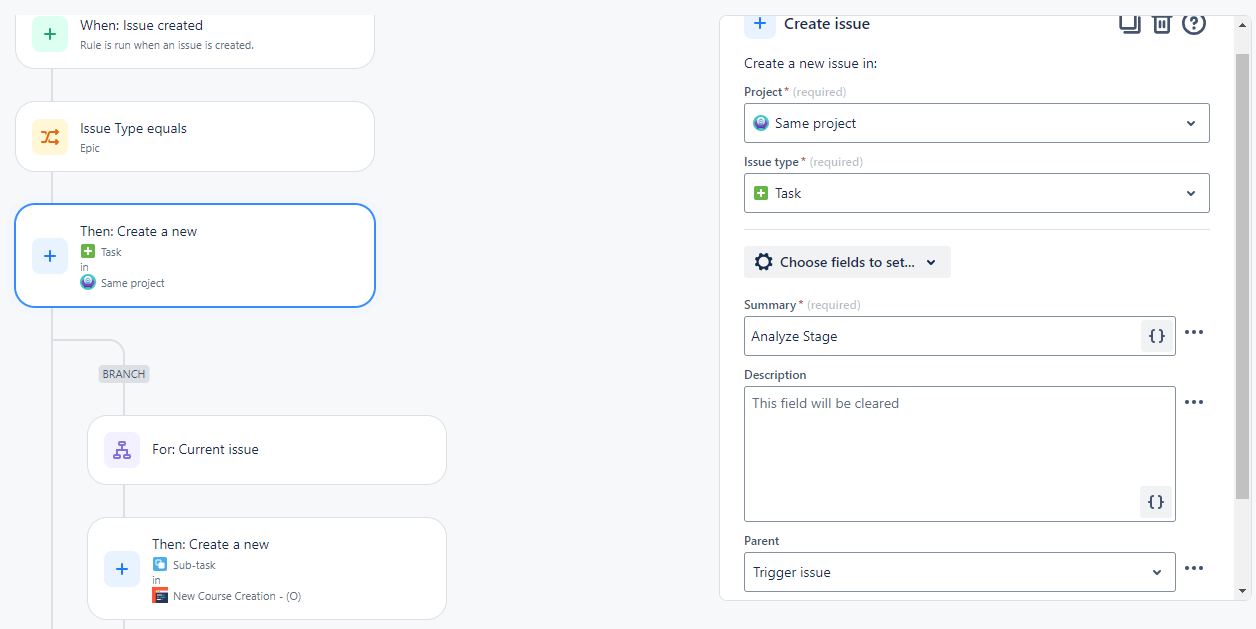
Task: Click the purple branch hierarchy icon
Action: (122, 450)
